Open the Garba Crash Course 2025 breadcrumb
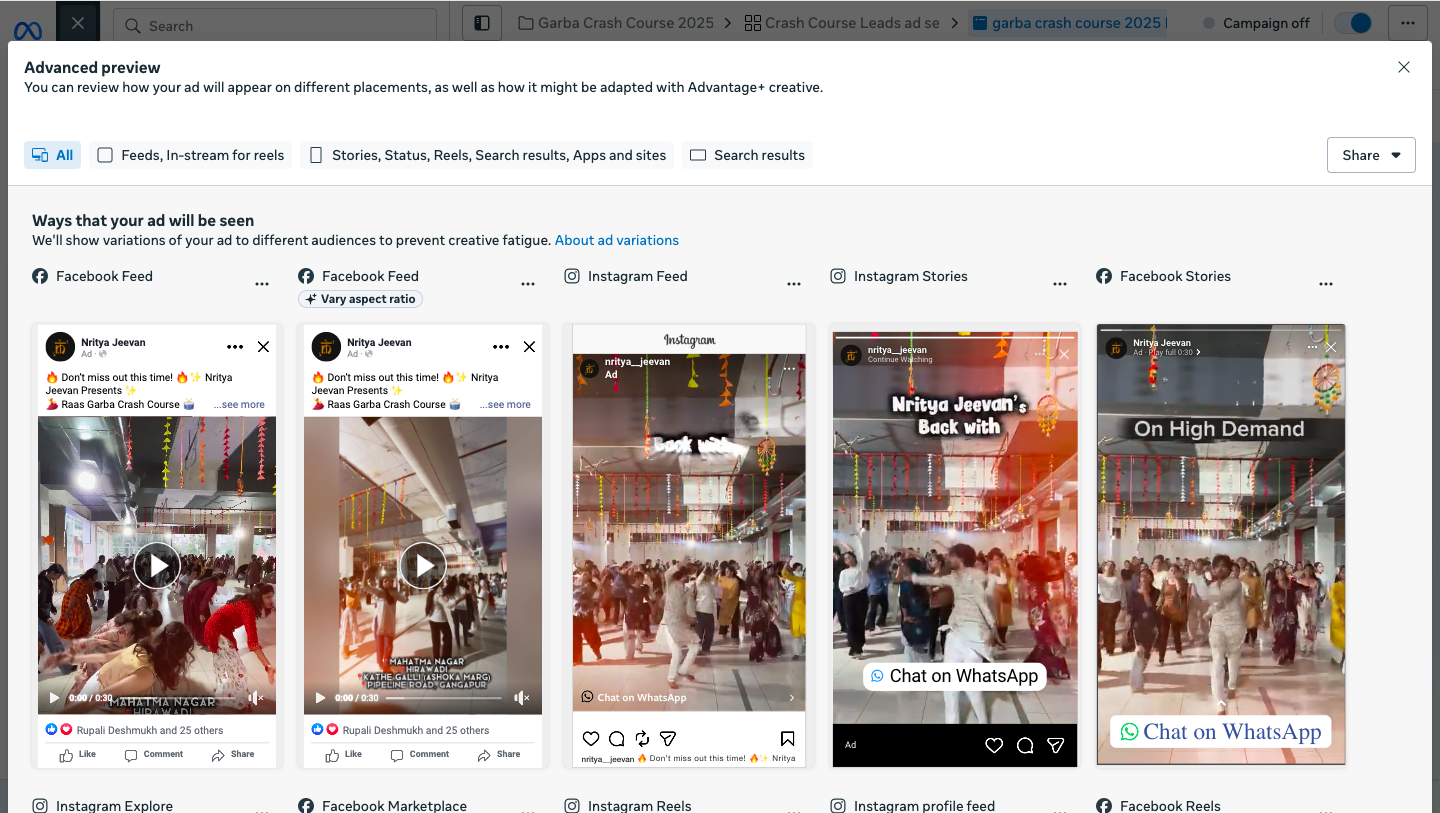1440x813 pixels. click(616, 23)
